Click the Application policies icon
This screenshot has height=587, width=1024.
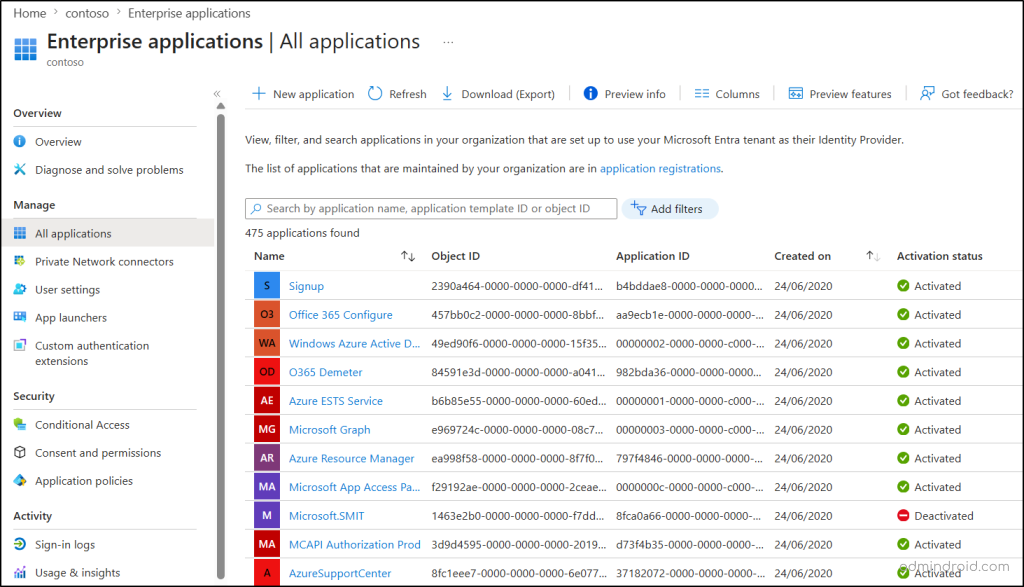click(x=20, y=480)
